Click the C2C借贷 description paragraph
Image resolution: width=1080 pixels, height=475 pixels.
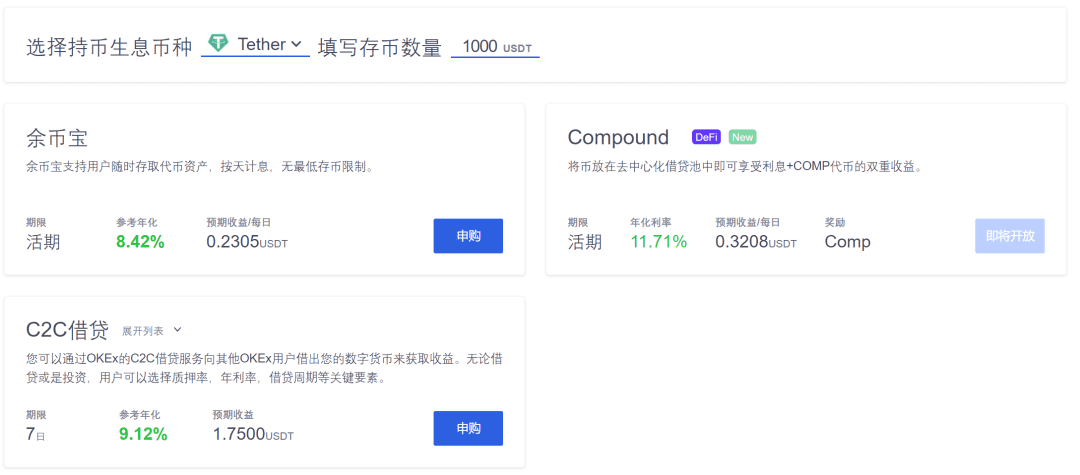coord(264,368)
